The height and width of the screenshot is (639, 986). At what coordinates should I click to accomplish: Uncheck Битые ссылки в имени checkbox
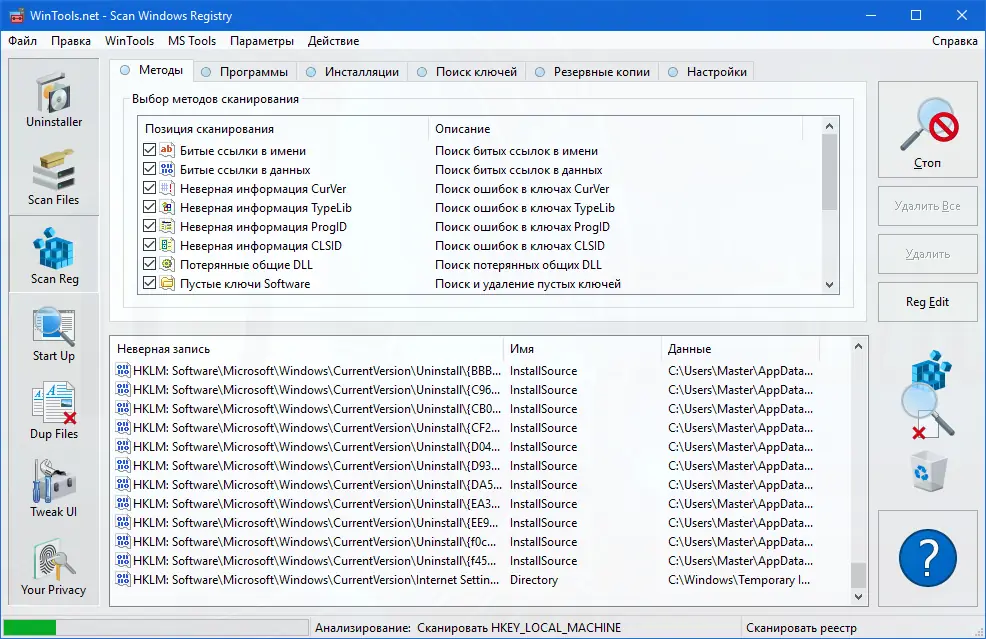(x=149, y=150)
